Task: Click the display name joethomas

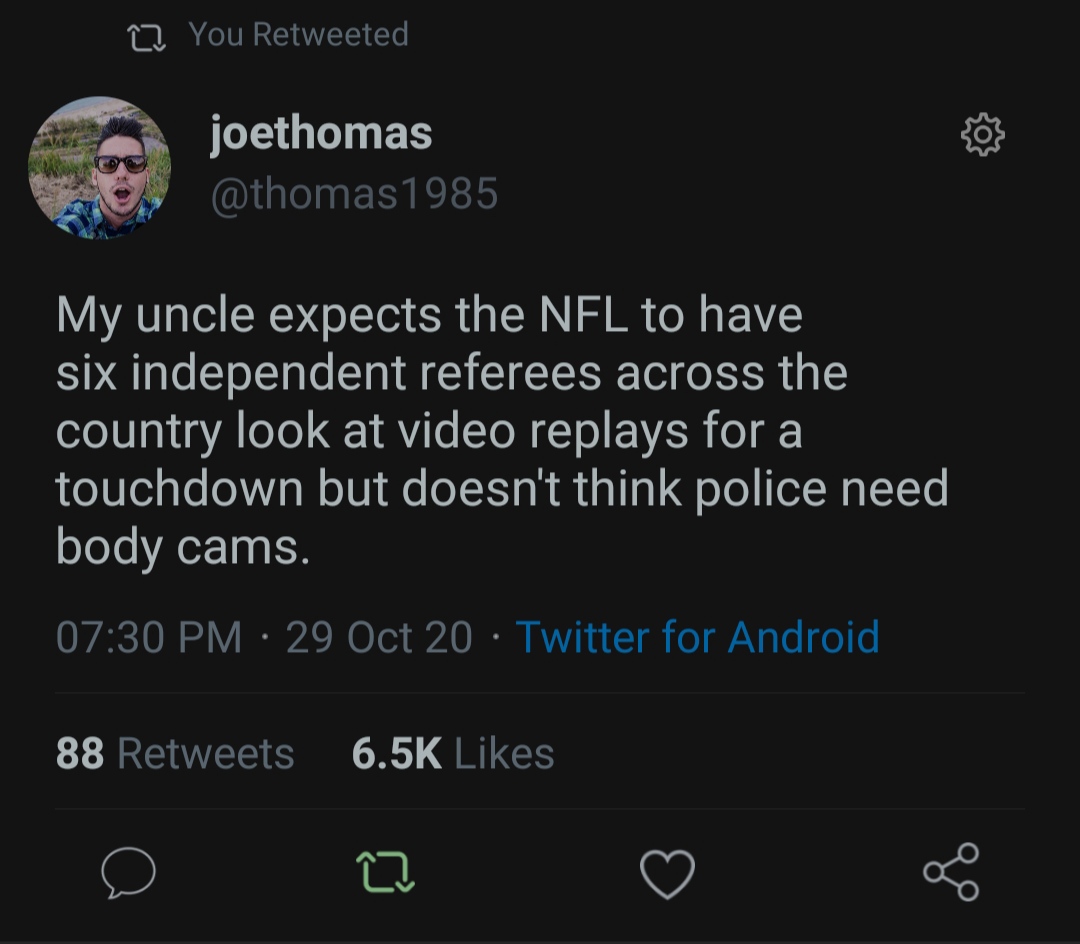Action: 321,133
